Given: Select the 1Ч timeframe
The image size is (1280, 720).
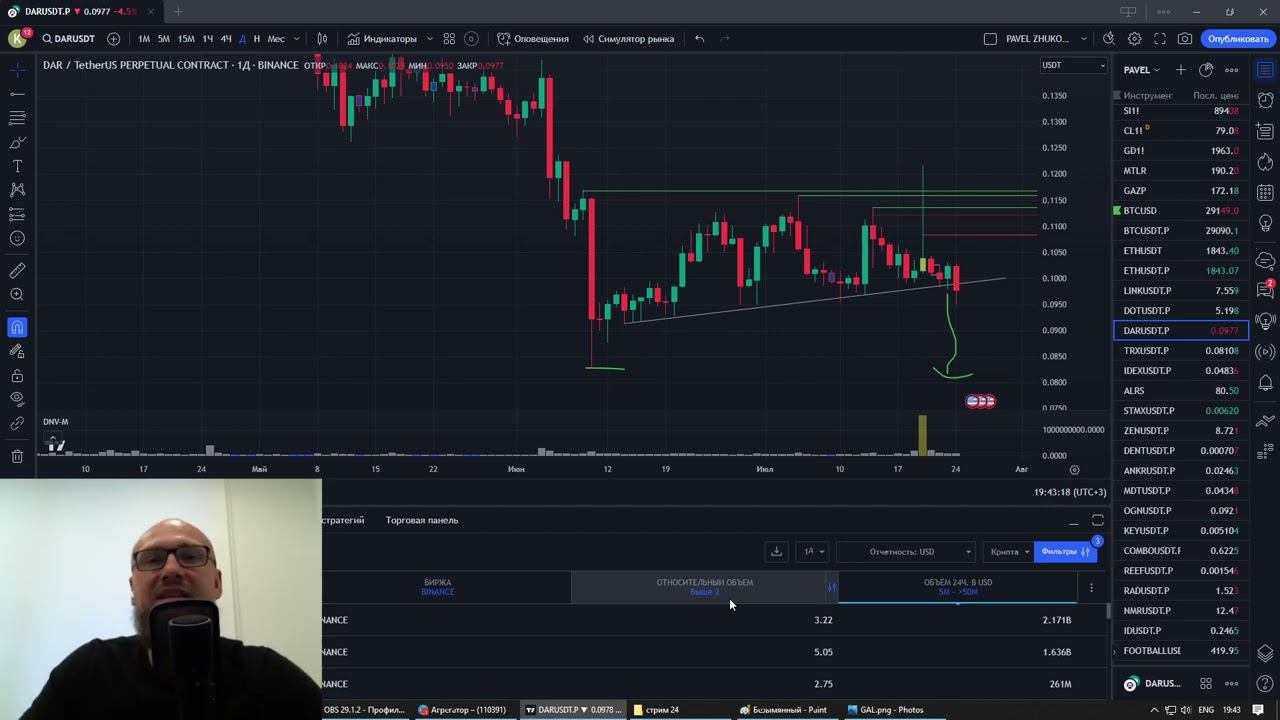Looking at the screenshot, I should [x=207, y=39].
